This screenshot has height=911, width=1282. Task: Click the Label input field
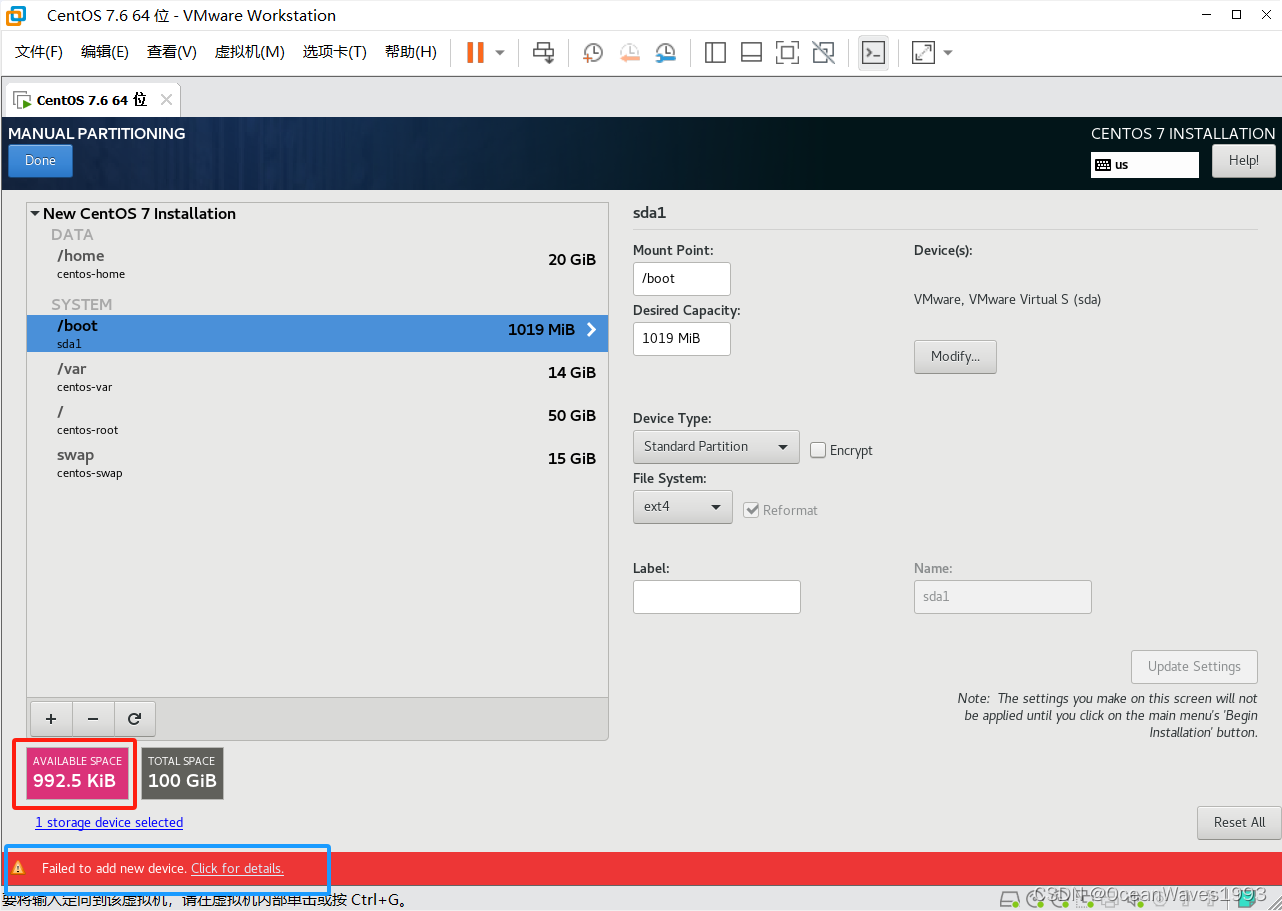(717, 597)
